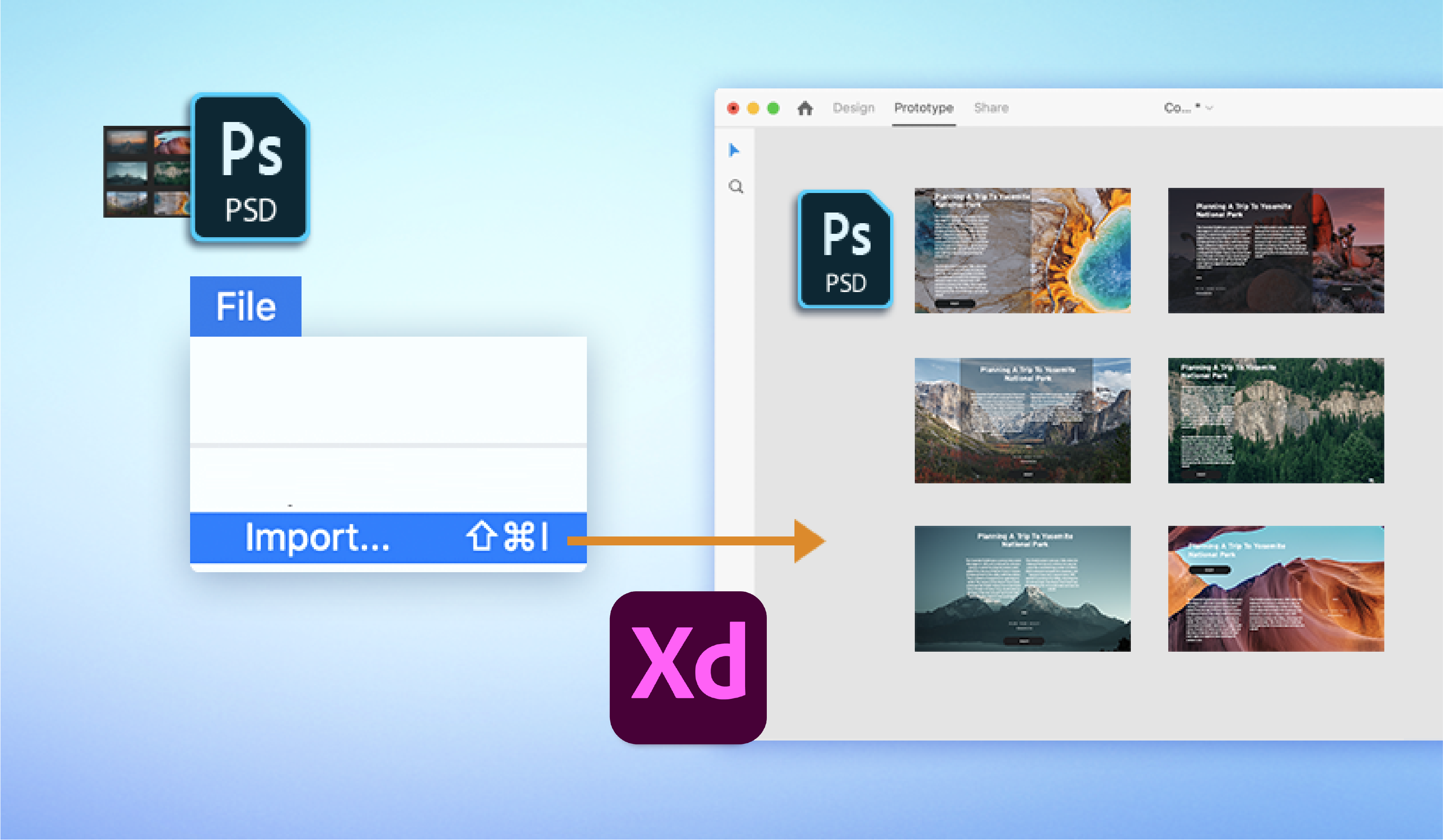The height and width of the screenshot is (840, 1443).
Task: Switch to the Prototype tab
Action: point(924,108)
